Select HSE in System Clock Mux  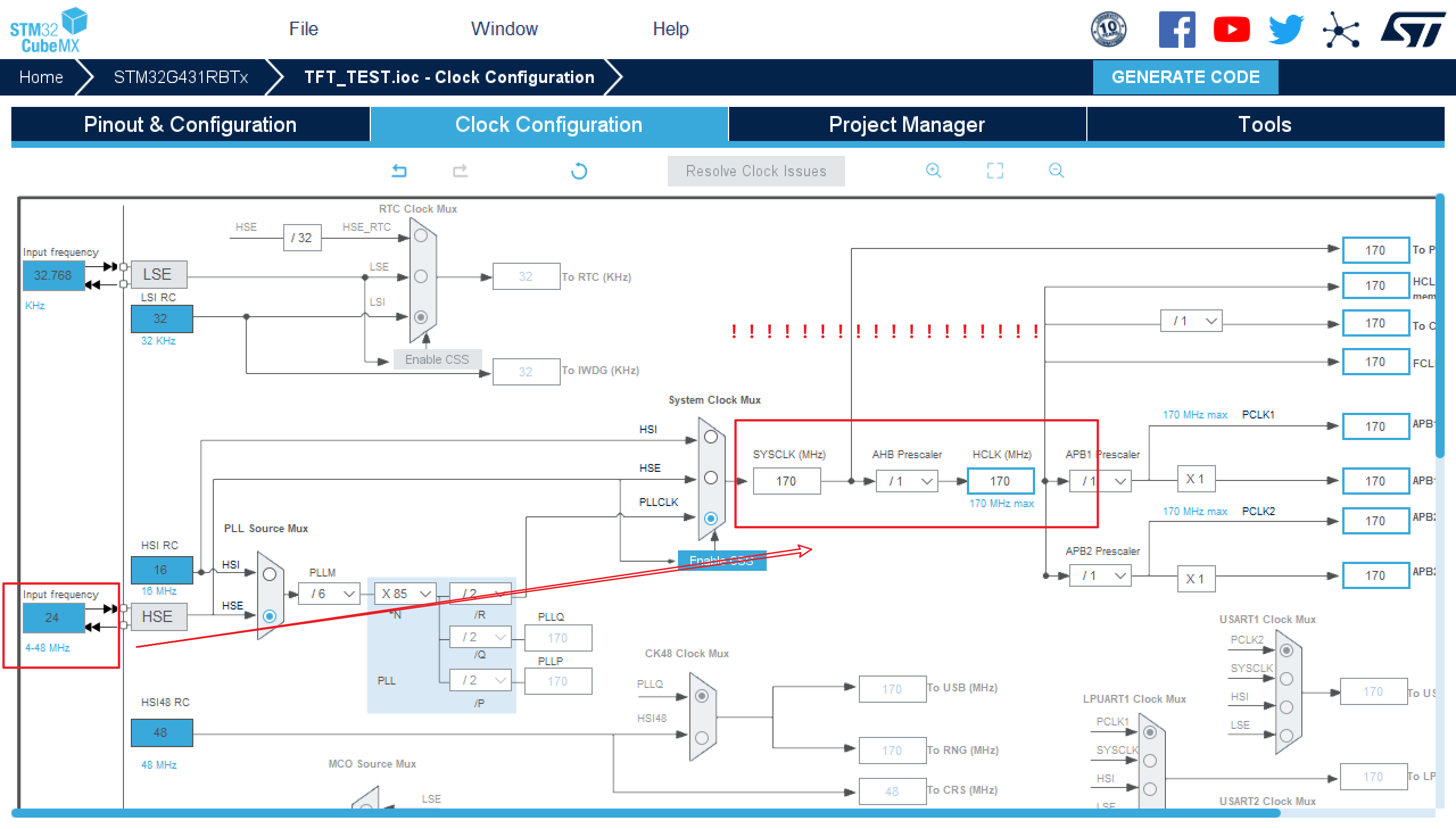coord(710,477)
